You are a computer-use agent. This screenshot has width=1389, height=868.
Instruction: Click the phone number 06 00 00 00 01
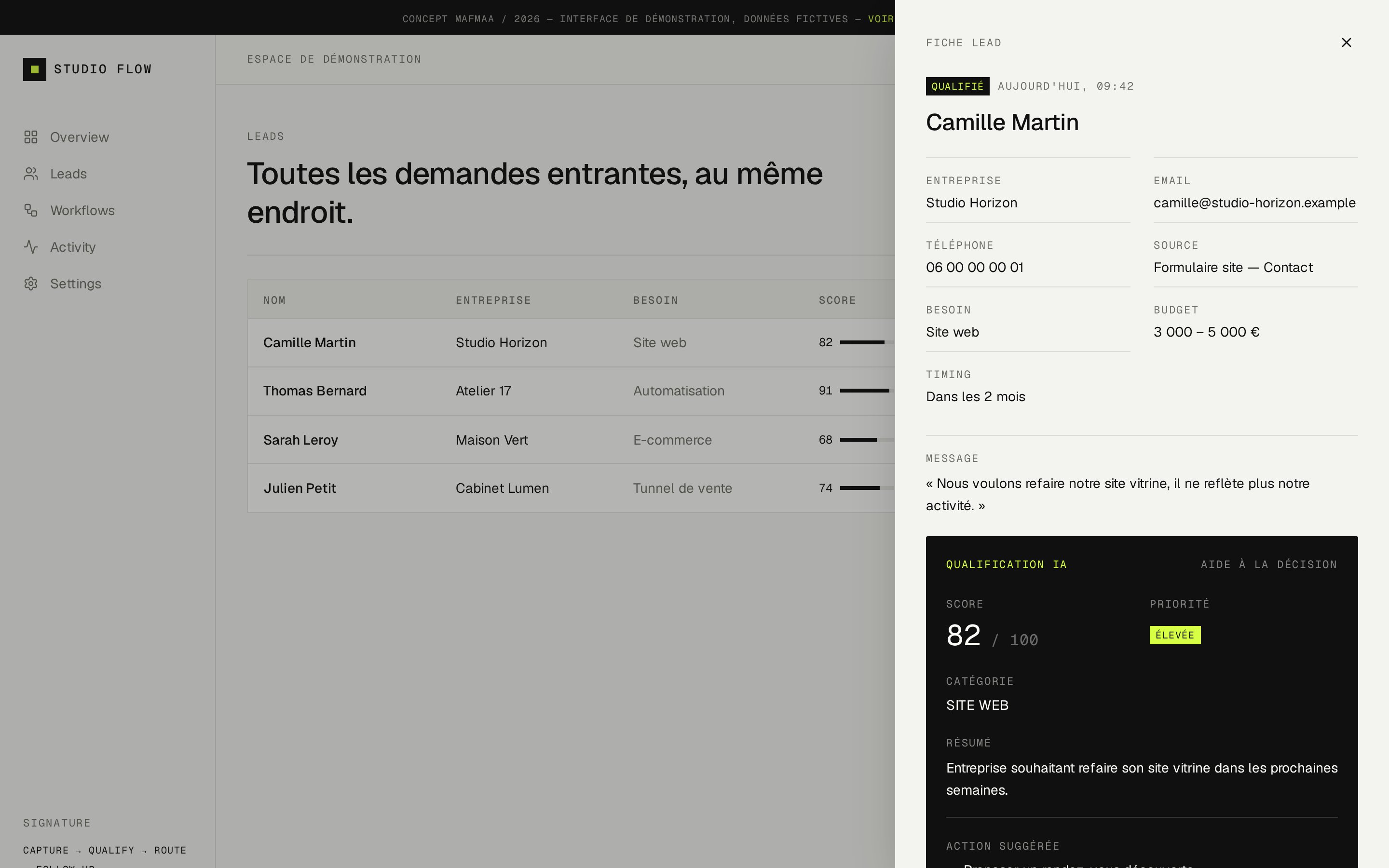pos(975,268)
